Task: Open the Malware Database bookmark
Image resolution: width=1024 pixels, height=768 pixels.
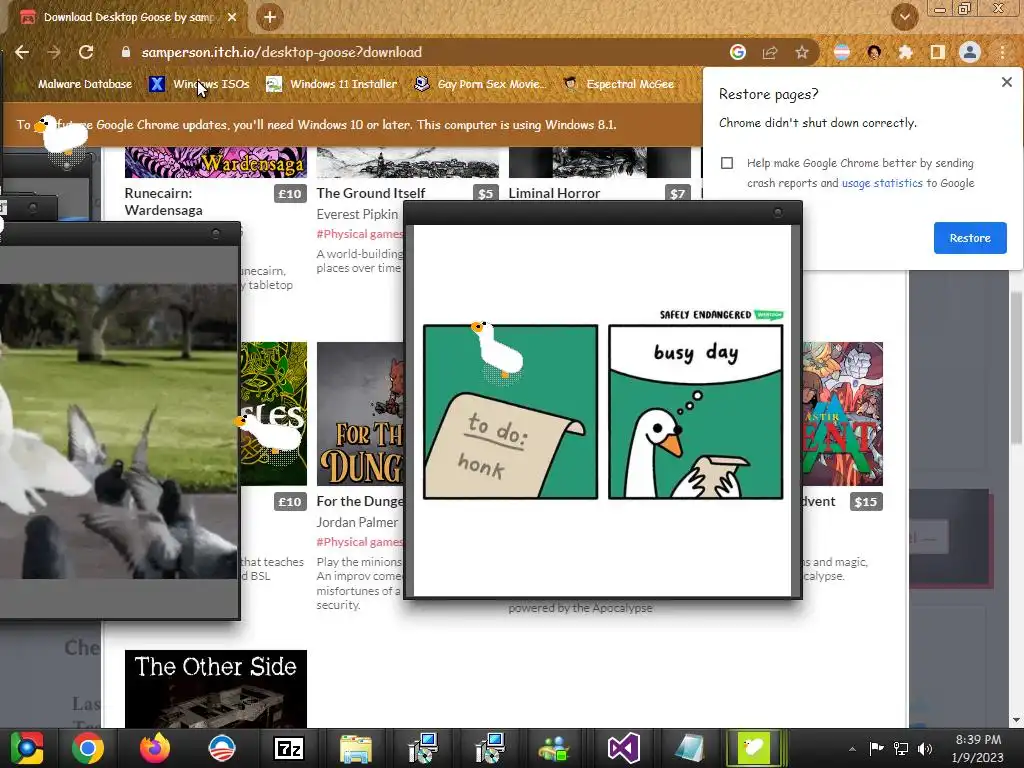Action: pos(85,84)
